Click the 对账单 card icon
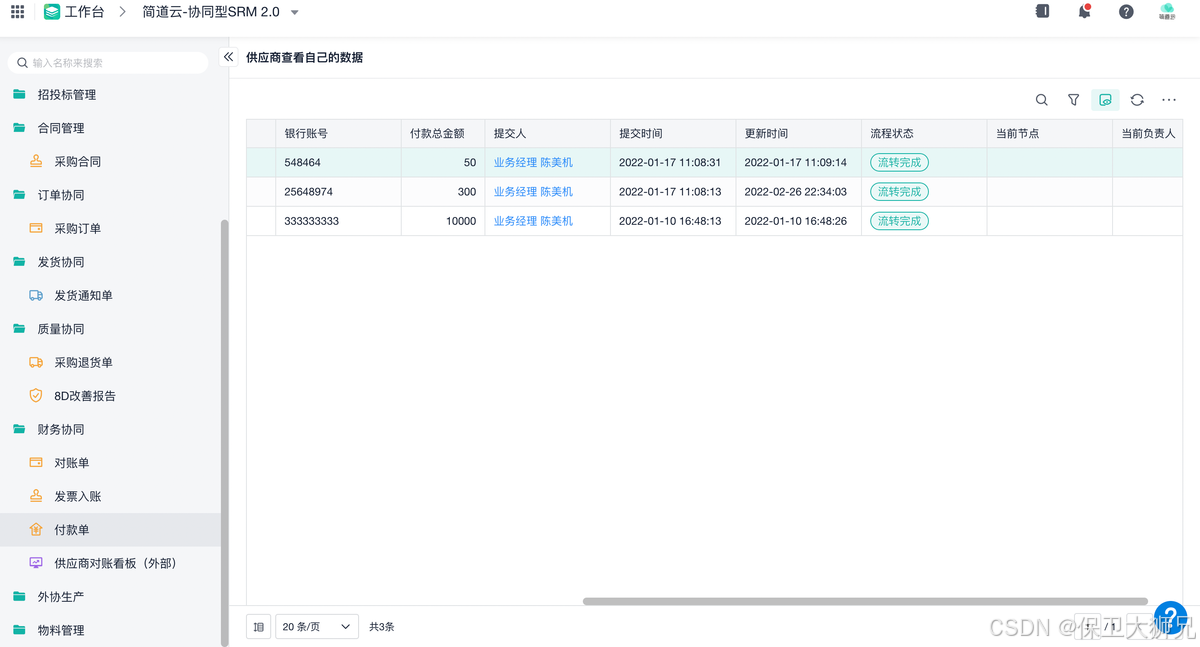 coord(36,463)
